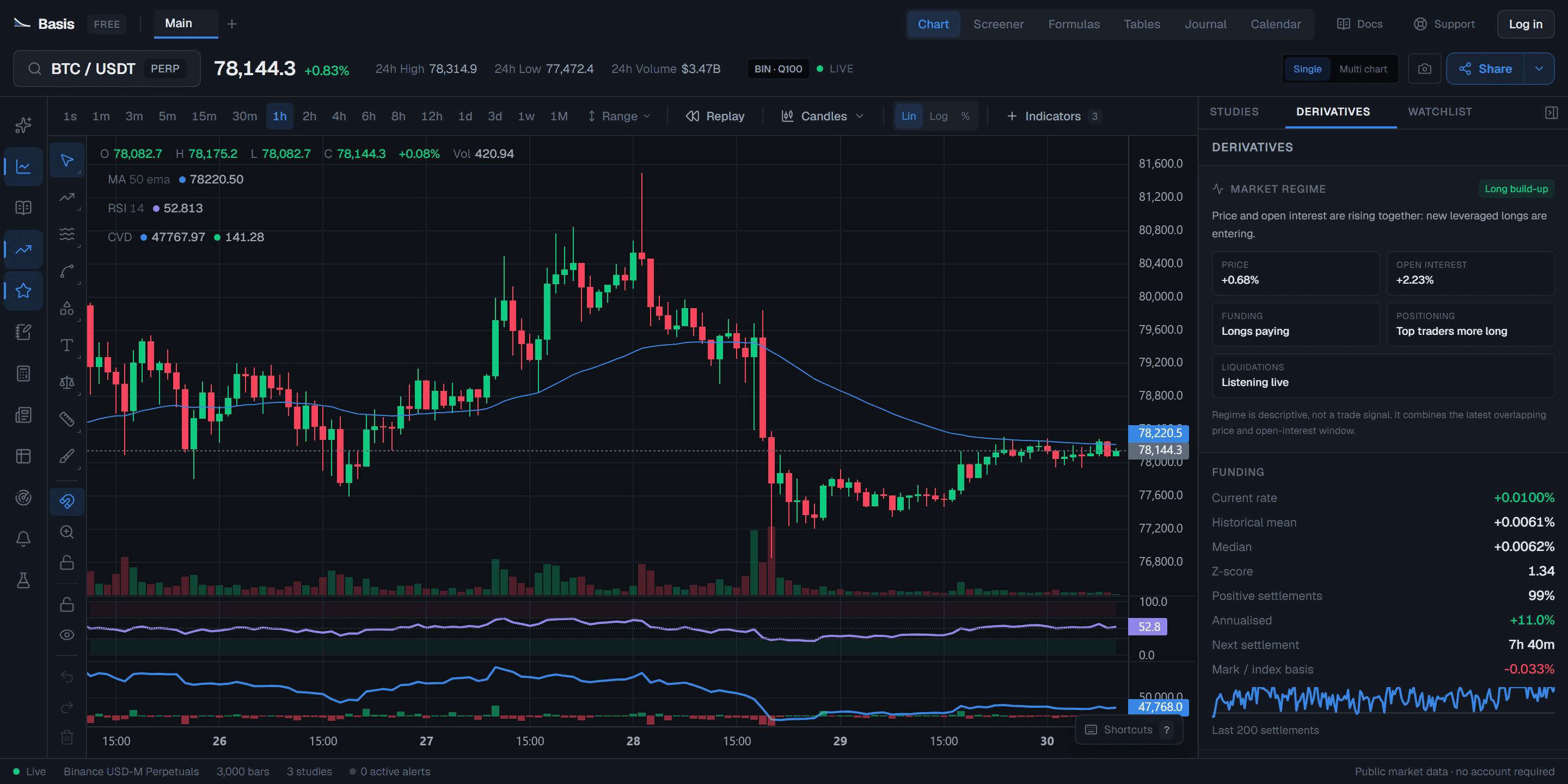Take a chart snapshot with camera icon

1424,69
